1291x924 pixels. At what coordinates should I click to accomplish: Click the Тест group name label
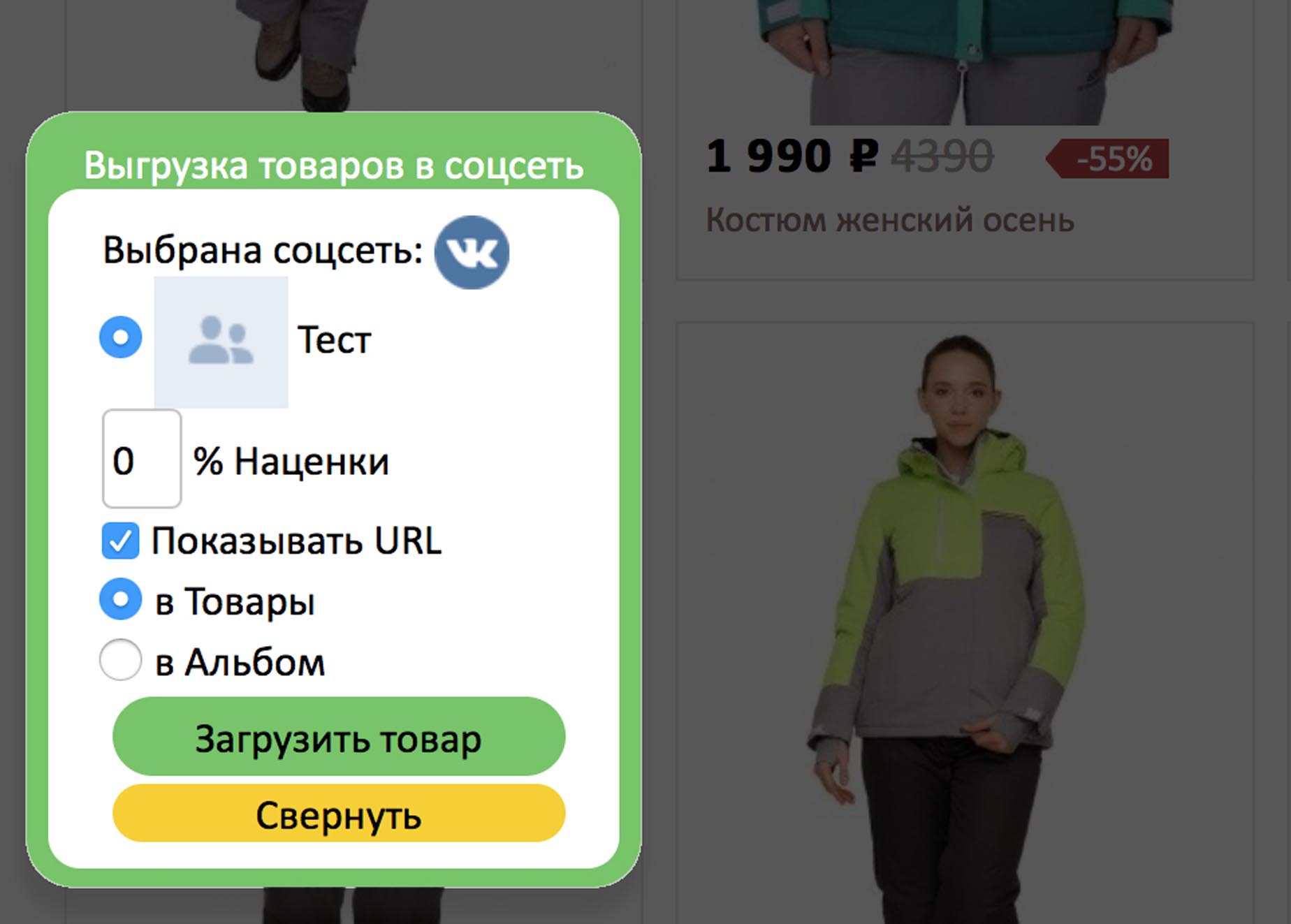tap(334, 340)
